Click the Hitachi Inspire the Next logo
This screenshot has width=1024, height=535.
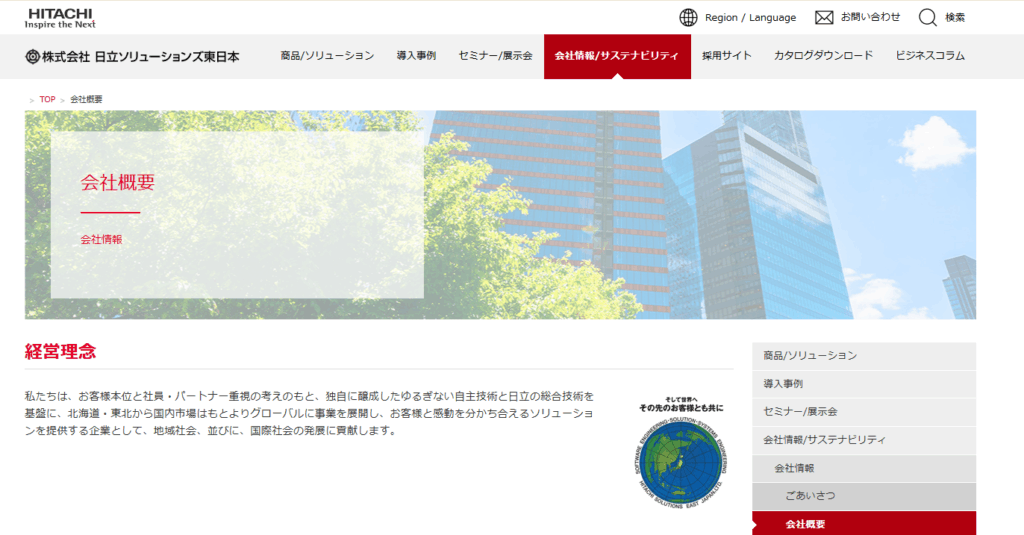(x=60, y=18)
